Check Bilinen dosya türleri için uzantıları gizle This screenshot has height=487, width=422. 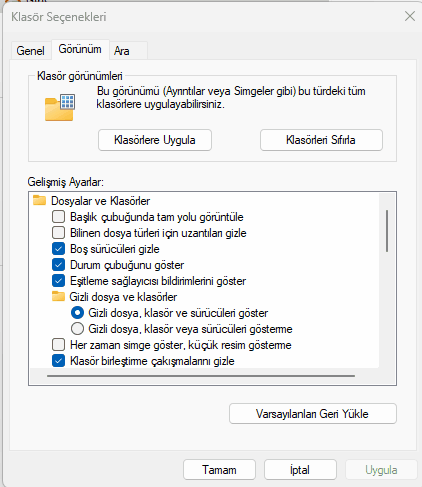tap(58, 233)
